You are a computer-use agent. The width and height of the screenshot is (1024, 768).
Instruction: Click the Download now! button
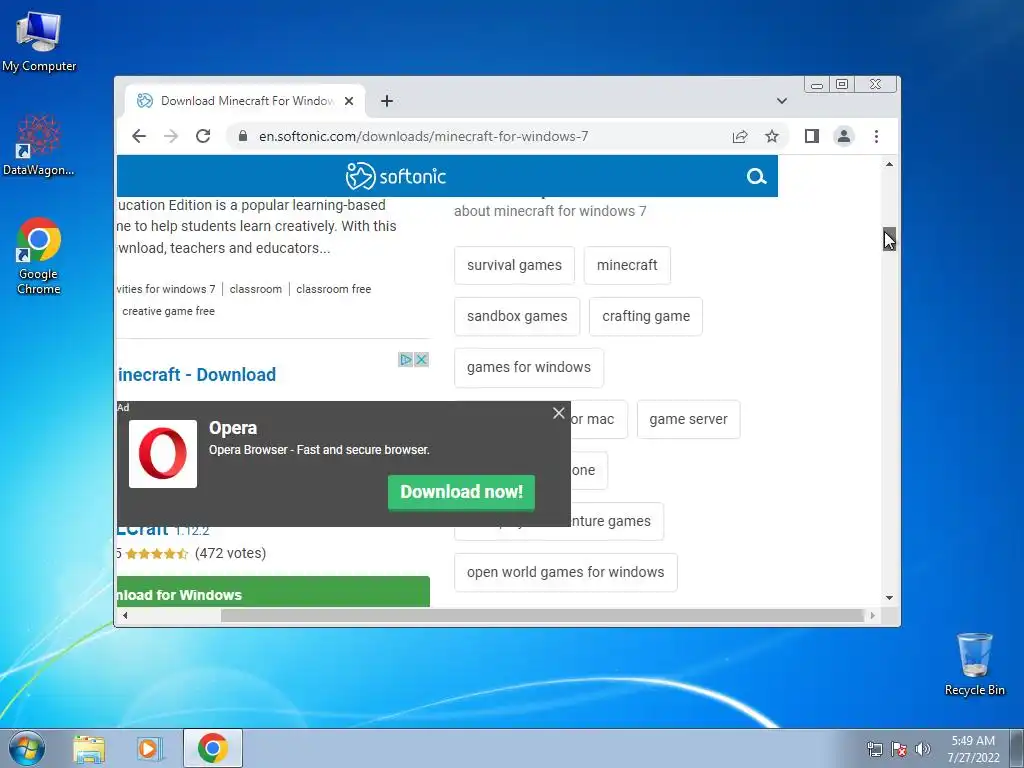click(461, 492)
